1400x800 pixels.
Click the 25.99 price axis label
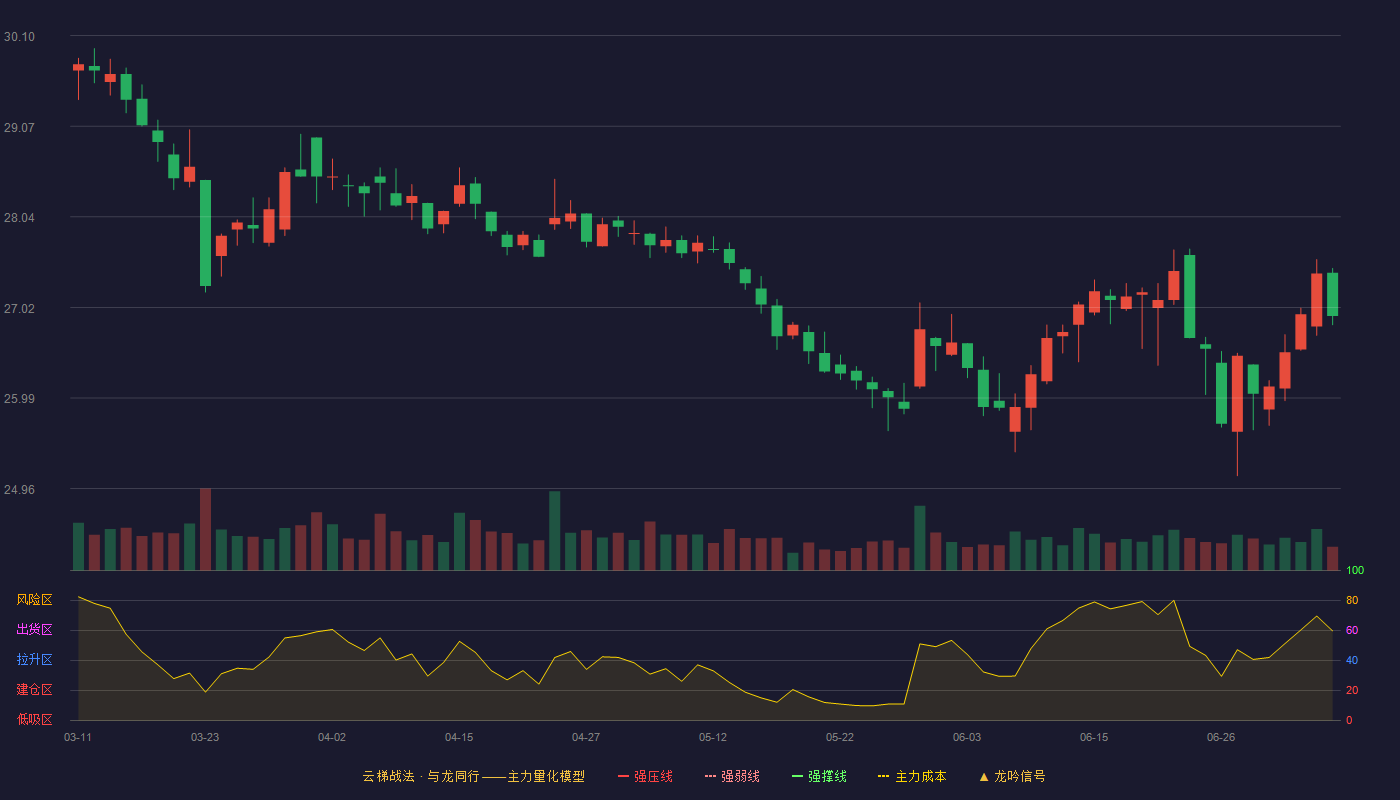19,400
